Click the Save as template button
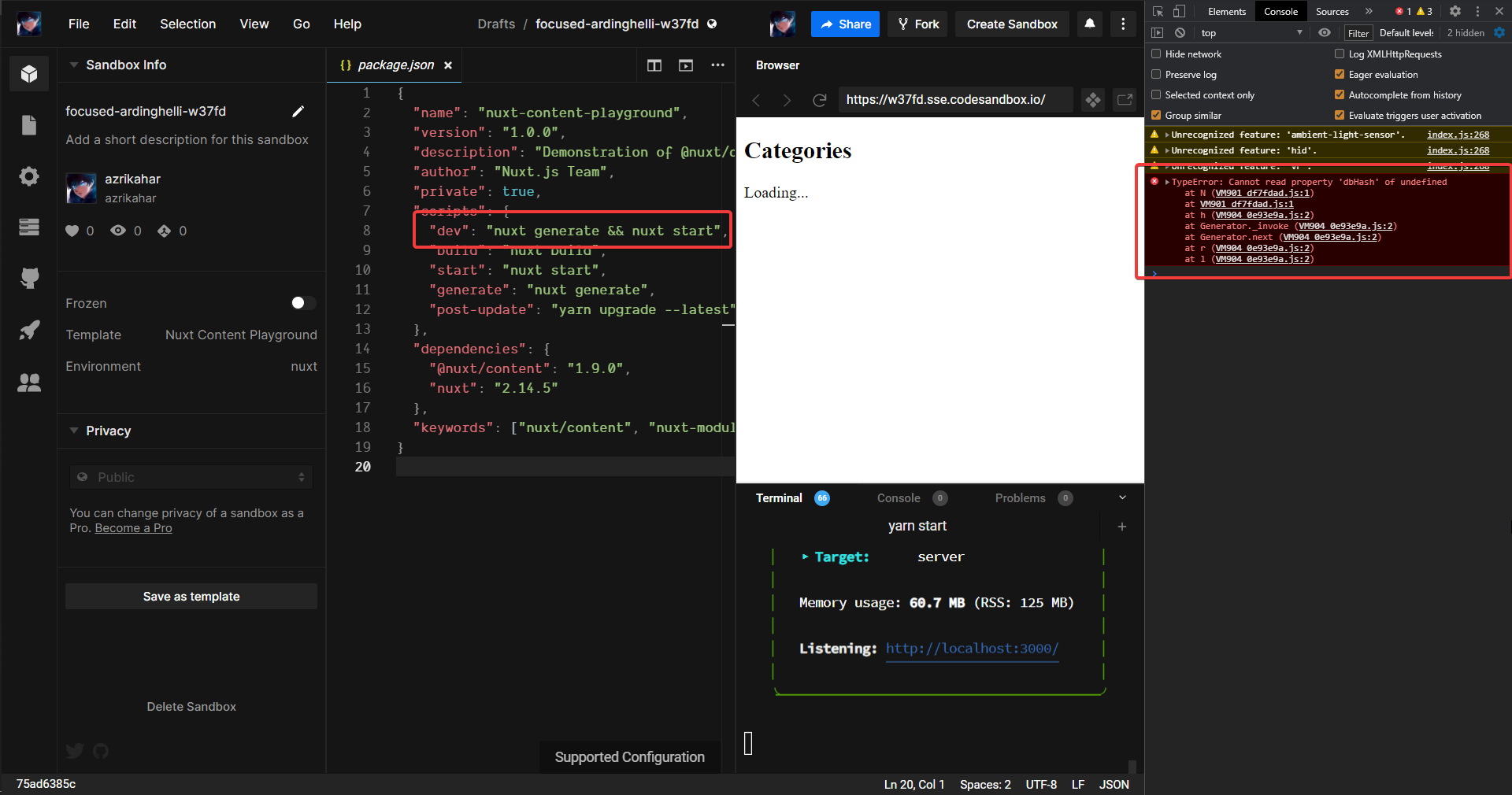The width and height of the screenshot is (1512, 795). [x=191, y=596]
